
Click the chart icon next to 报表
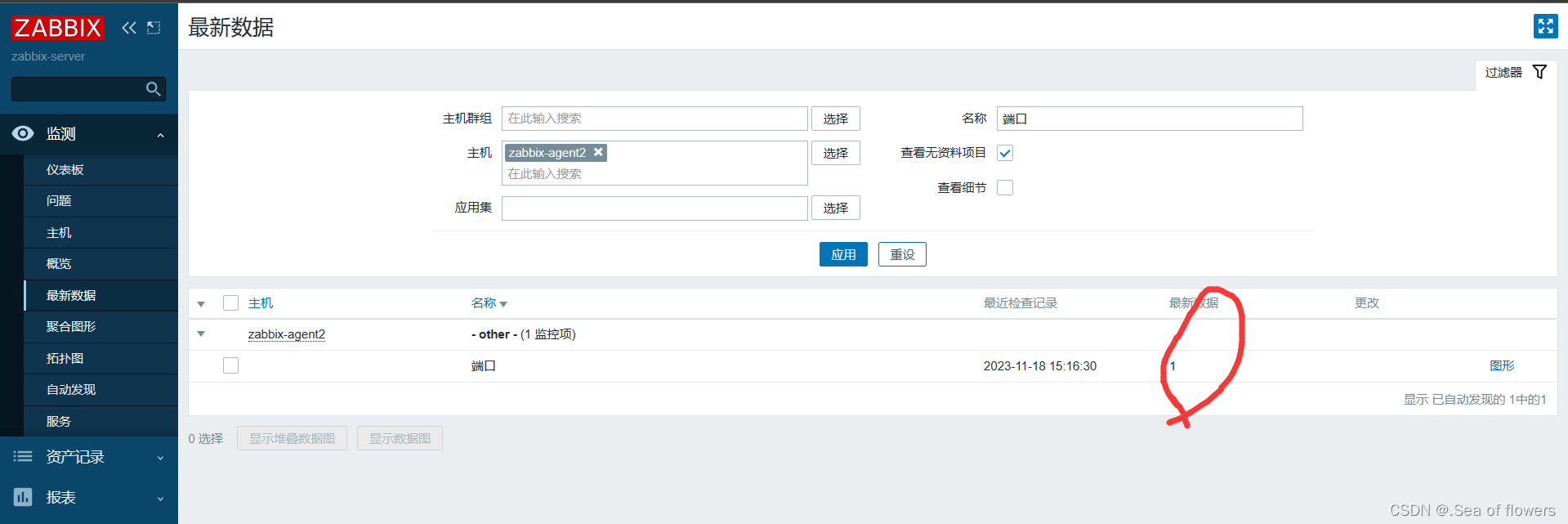23,496
